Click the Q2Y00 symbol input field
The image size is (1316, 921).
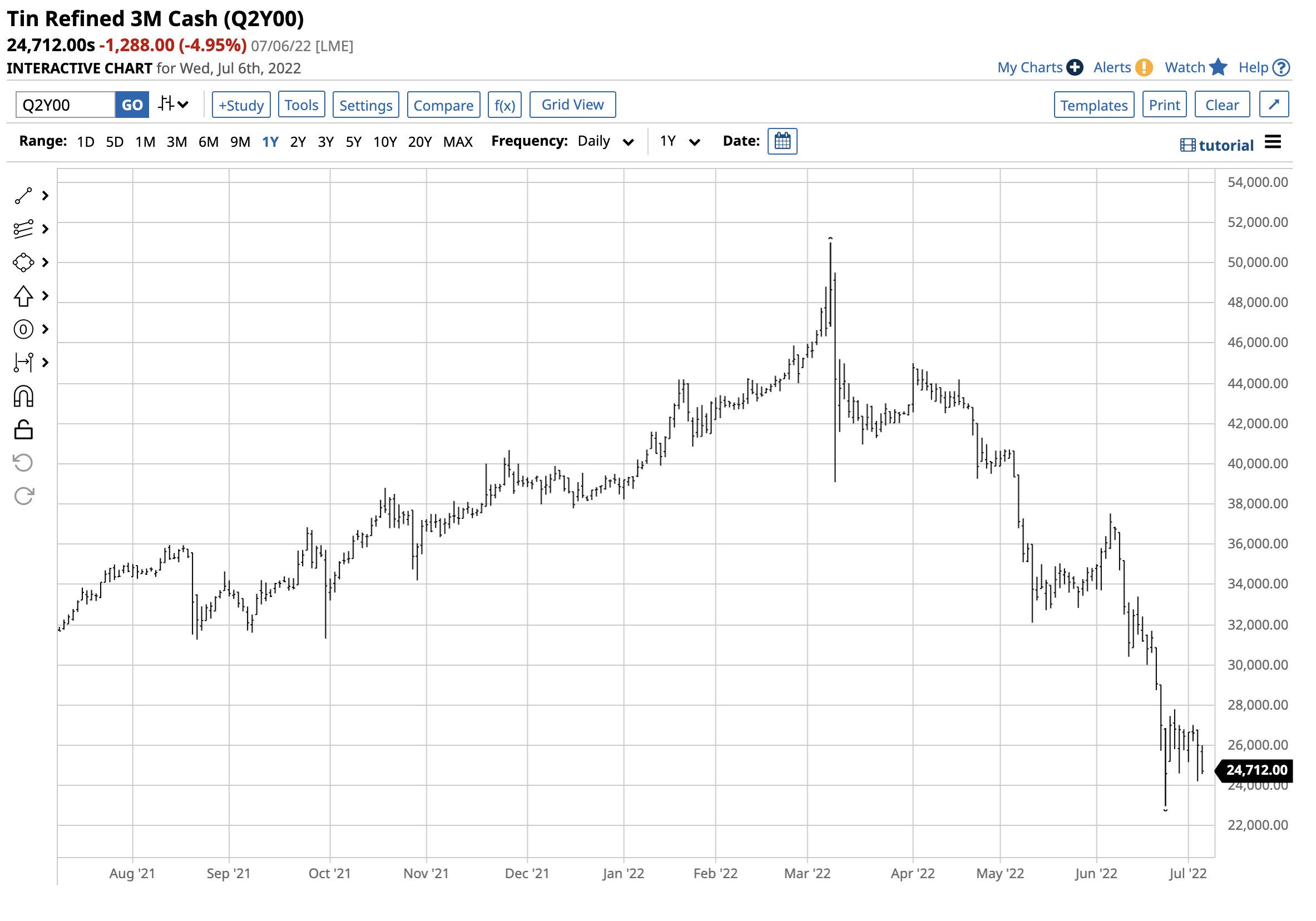65,105
